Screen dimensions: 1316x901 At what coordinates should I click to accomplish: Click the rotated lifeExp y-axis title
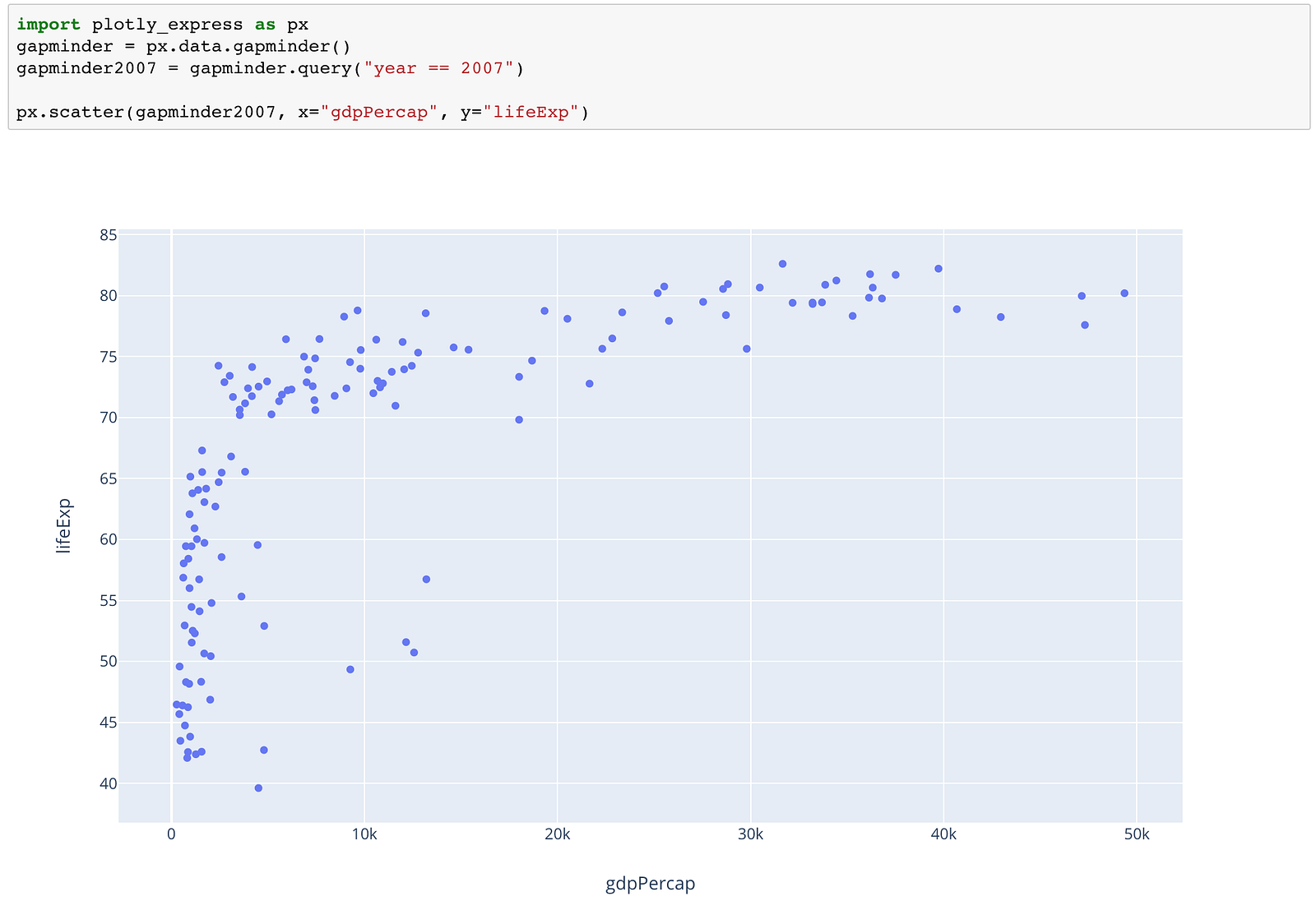click(64, 525)
